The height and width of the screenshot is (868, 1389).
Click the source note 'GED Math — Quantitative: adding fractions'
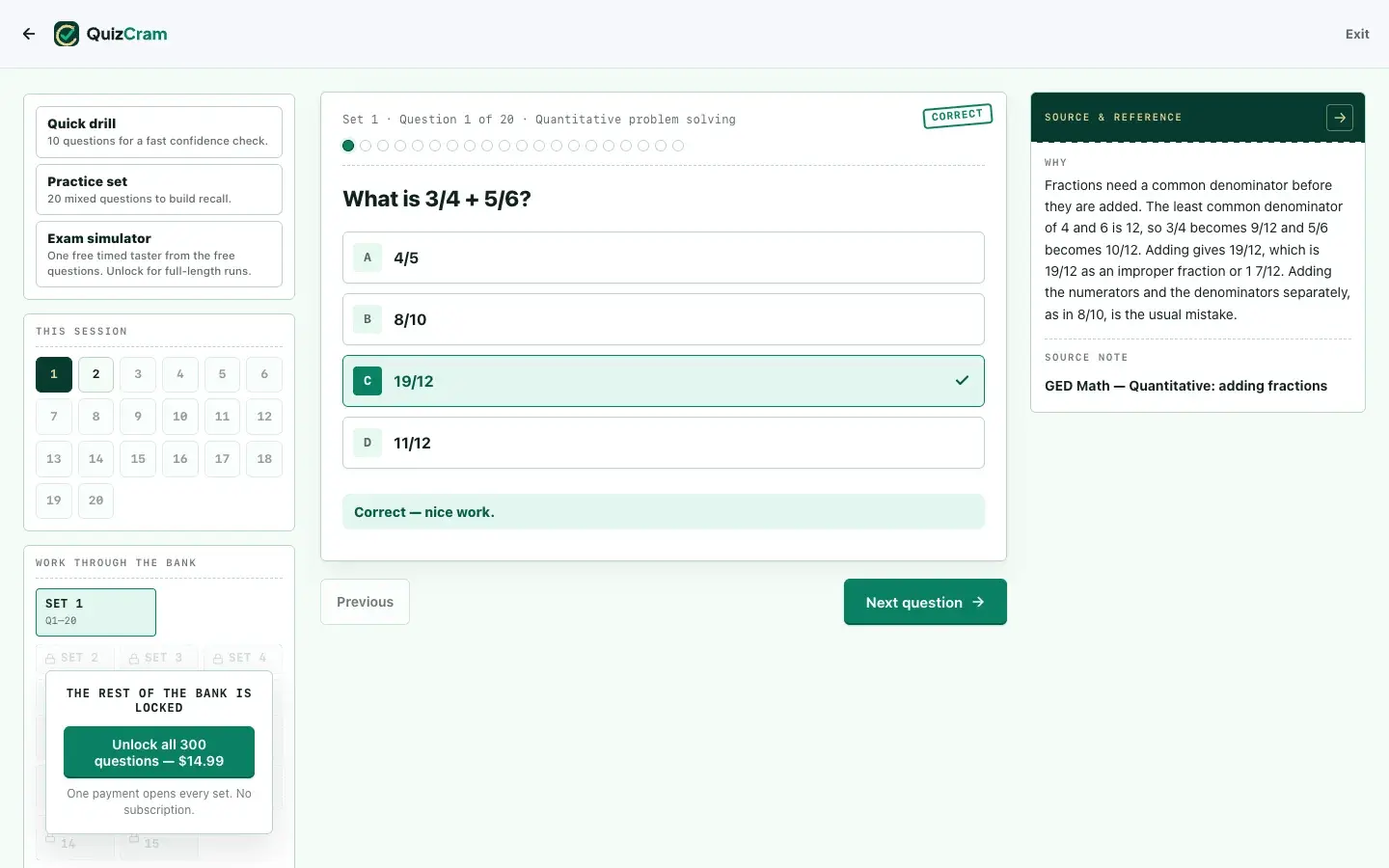[1185, 386]
